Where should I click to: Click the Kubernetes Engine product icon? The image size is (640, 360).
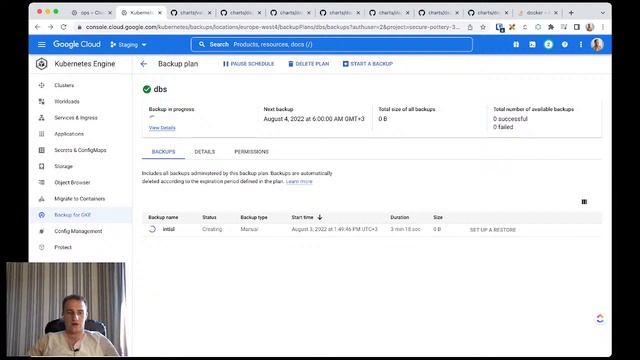point(42,64)
